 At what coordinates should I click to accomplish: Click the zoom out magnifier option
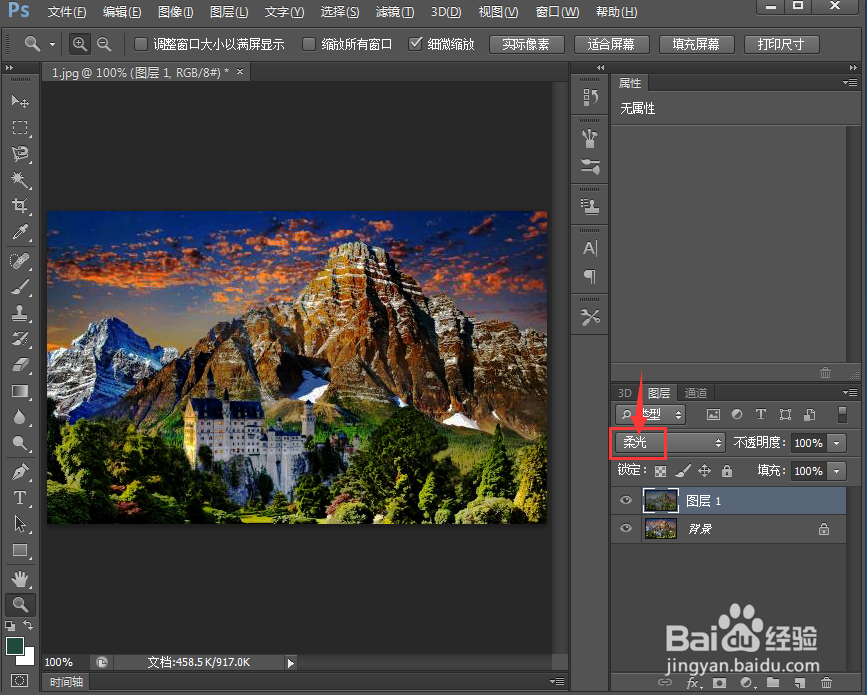[x=104, y=44]
